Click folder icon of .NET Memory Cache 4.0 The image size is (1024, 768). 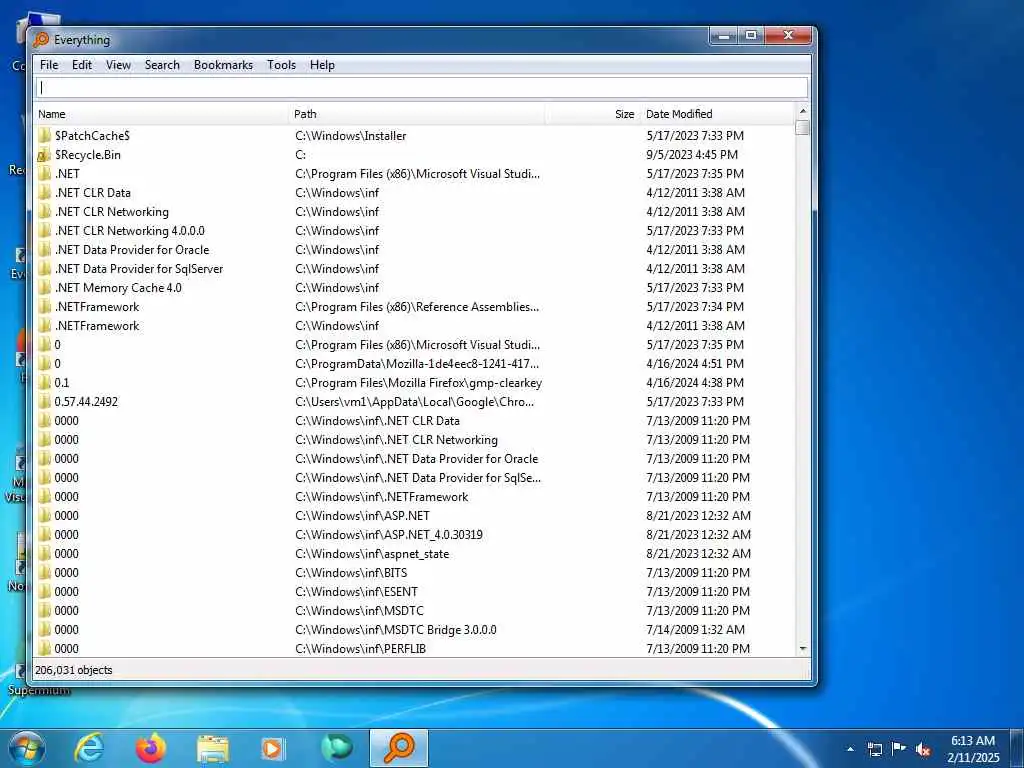coord(44,287)
